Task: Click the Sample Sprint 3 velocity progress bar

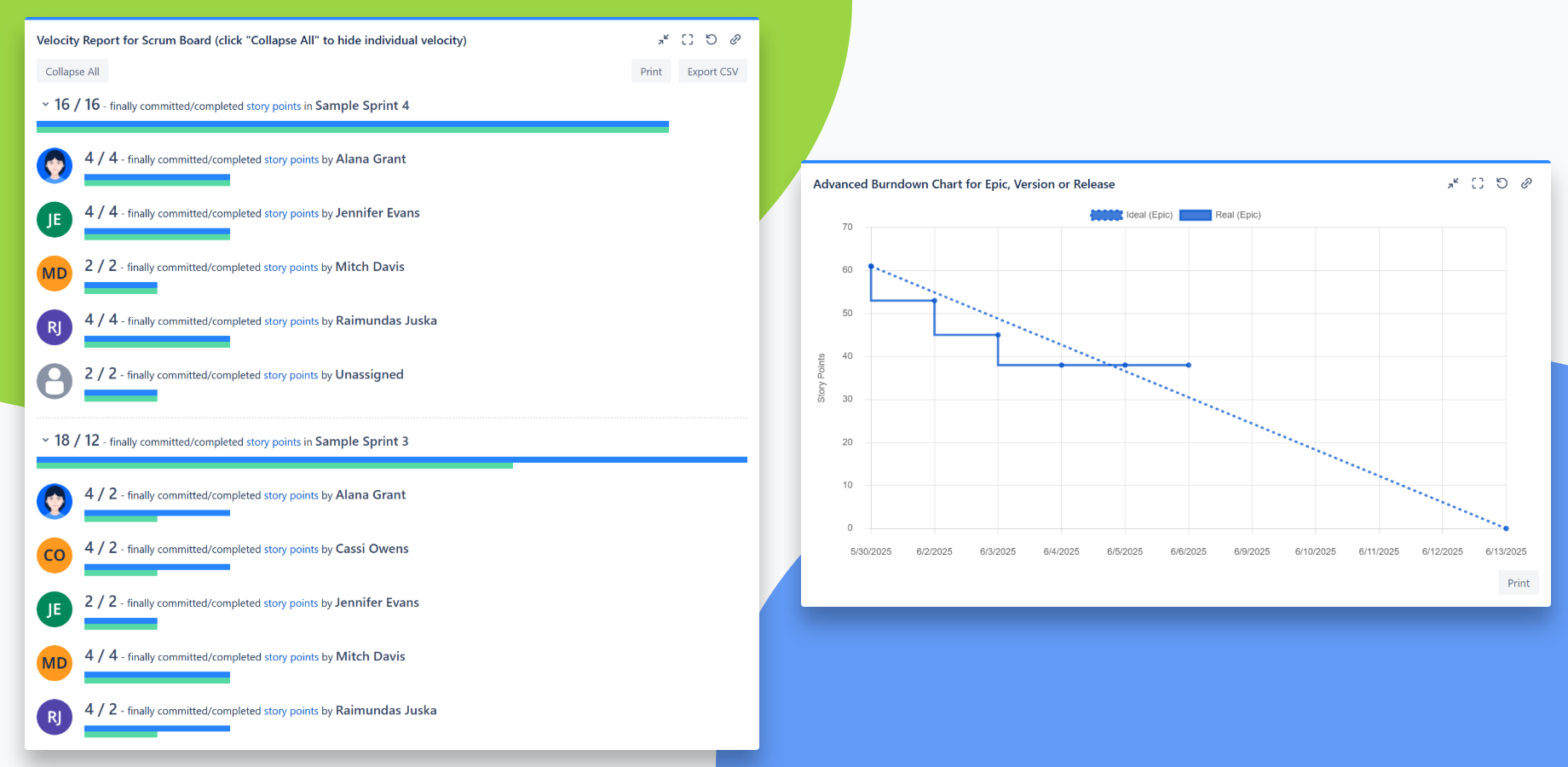Action: tap(392, 463)
